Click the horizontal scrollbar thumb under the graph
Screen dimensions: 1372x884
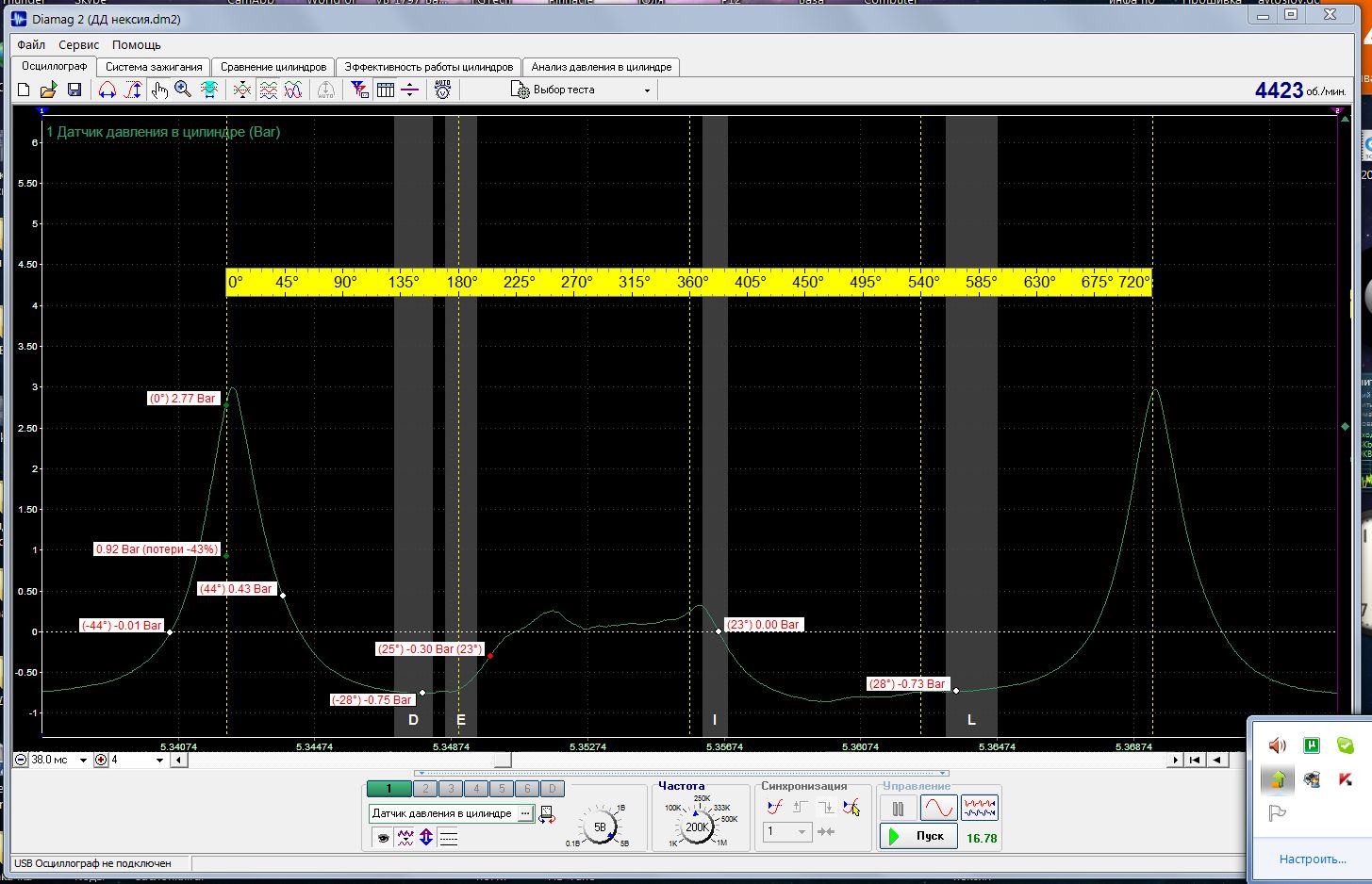[x=504, y=760]
